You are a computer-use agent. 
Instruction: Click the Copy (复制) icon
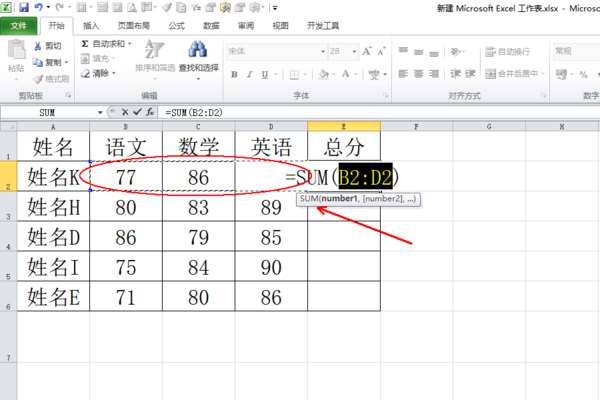(38, 62)
